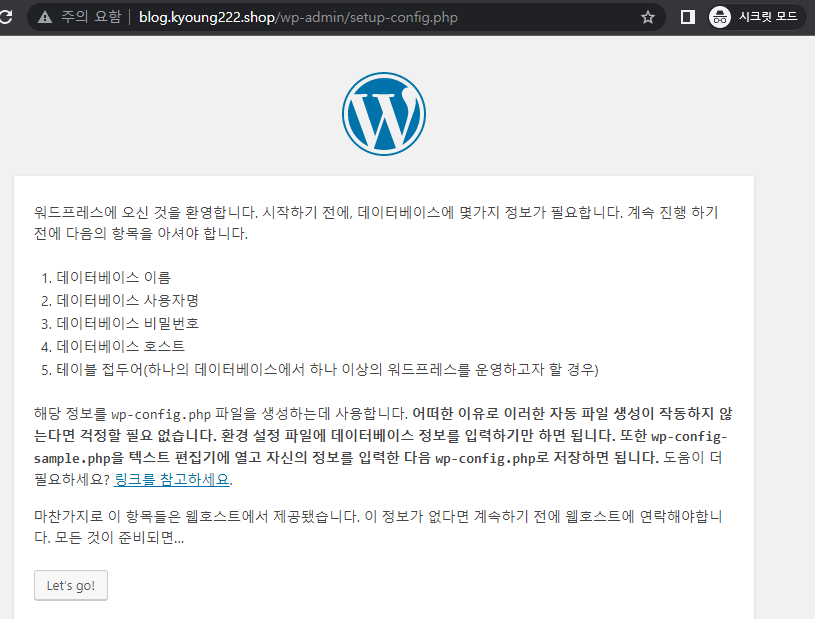Screen dimensions: 815x619
Task: Click the '워드프레스에 오신 것을 환영합니다' intro text
Action: (x=376, y=223)
